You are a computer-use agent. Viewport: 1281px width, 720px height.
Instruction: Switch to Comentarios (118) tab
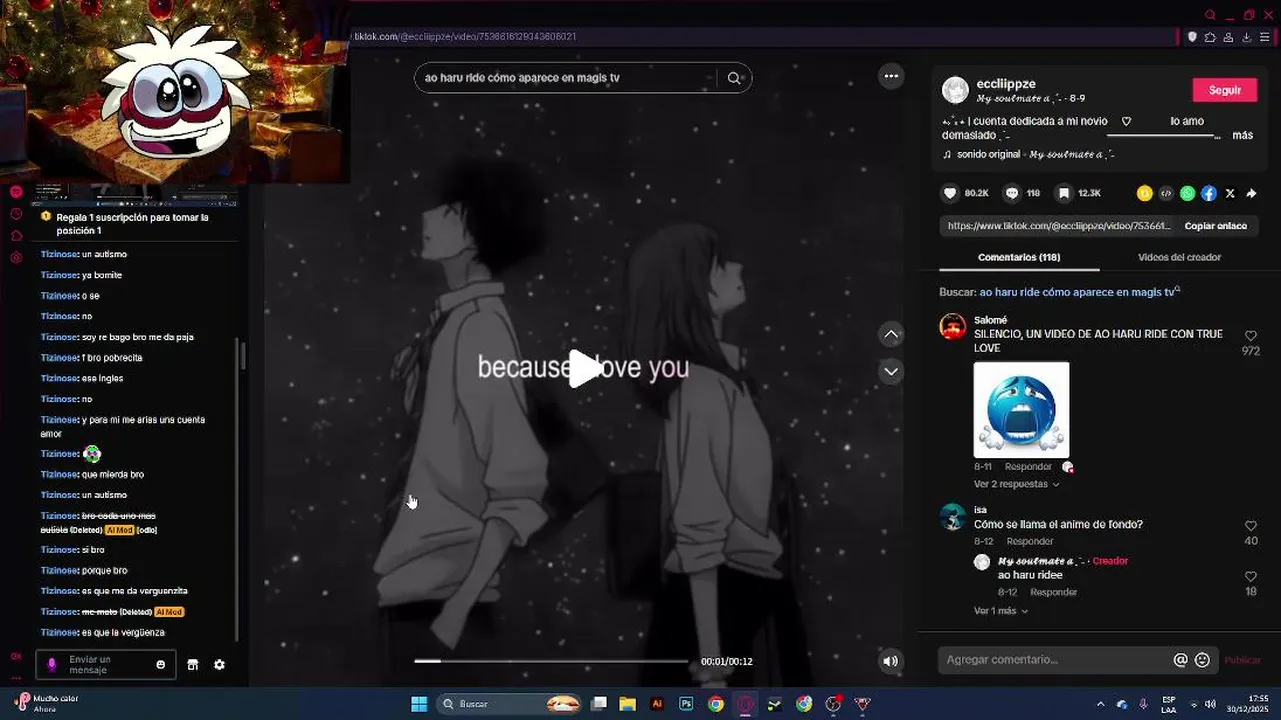coord(1019,257)
